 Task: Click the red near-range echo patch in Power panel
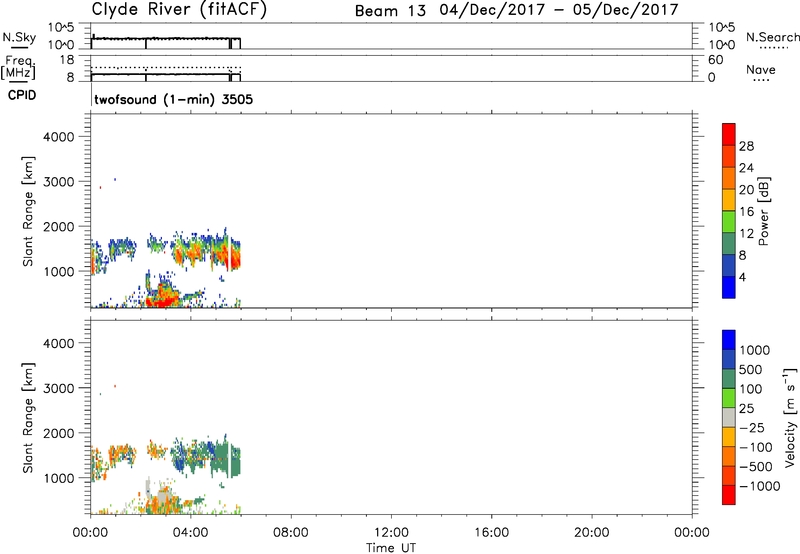coord(162,298)
